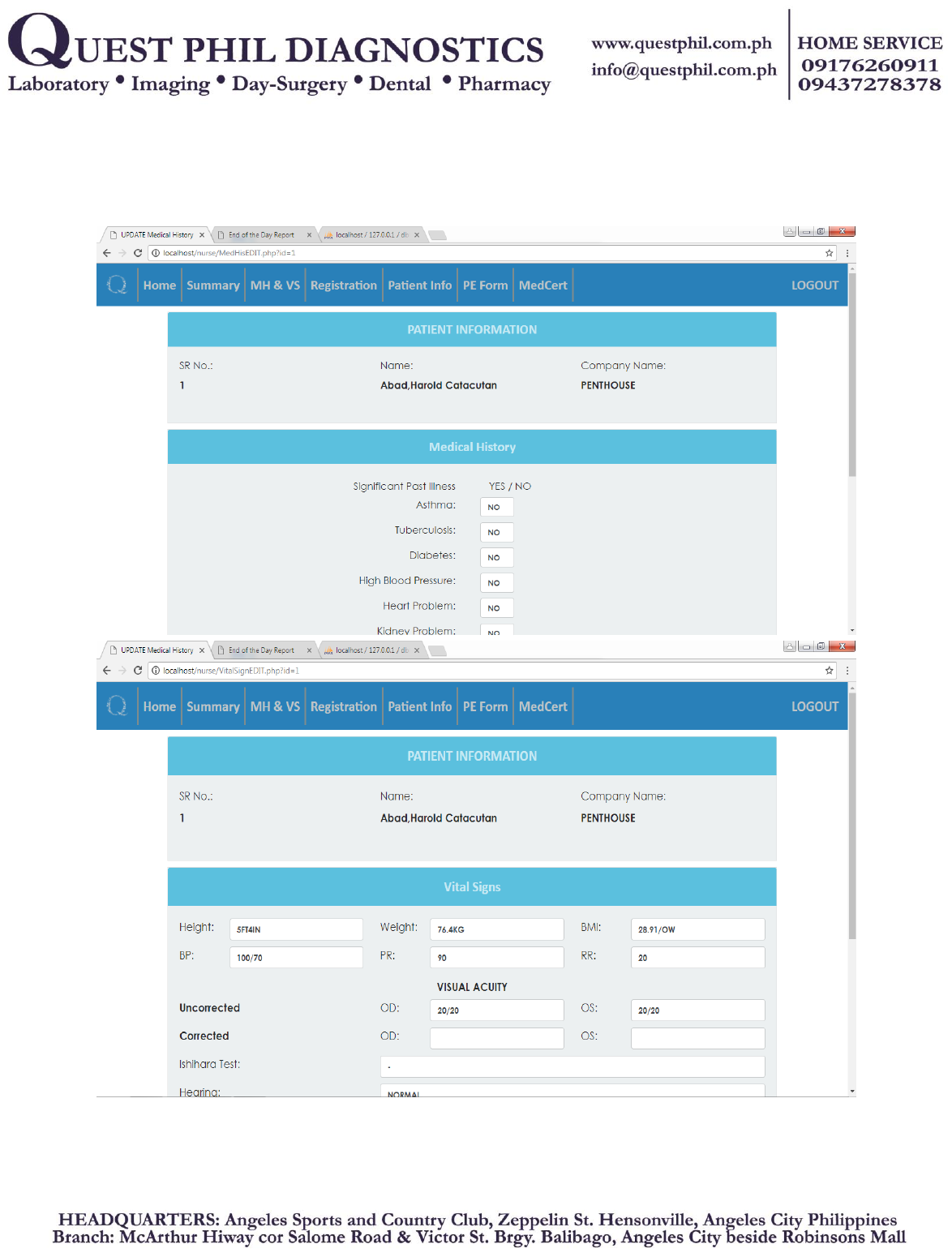Click the empty Corrected OD field
This screenshot has height=1257, width=952.
click(497, 1038)
